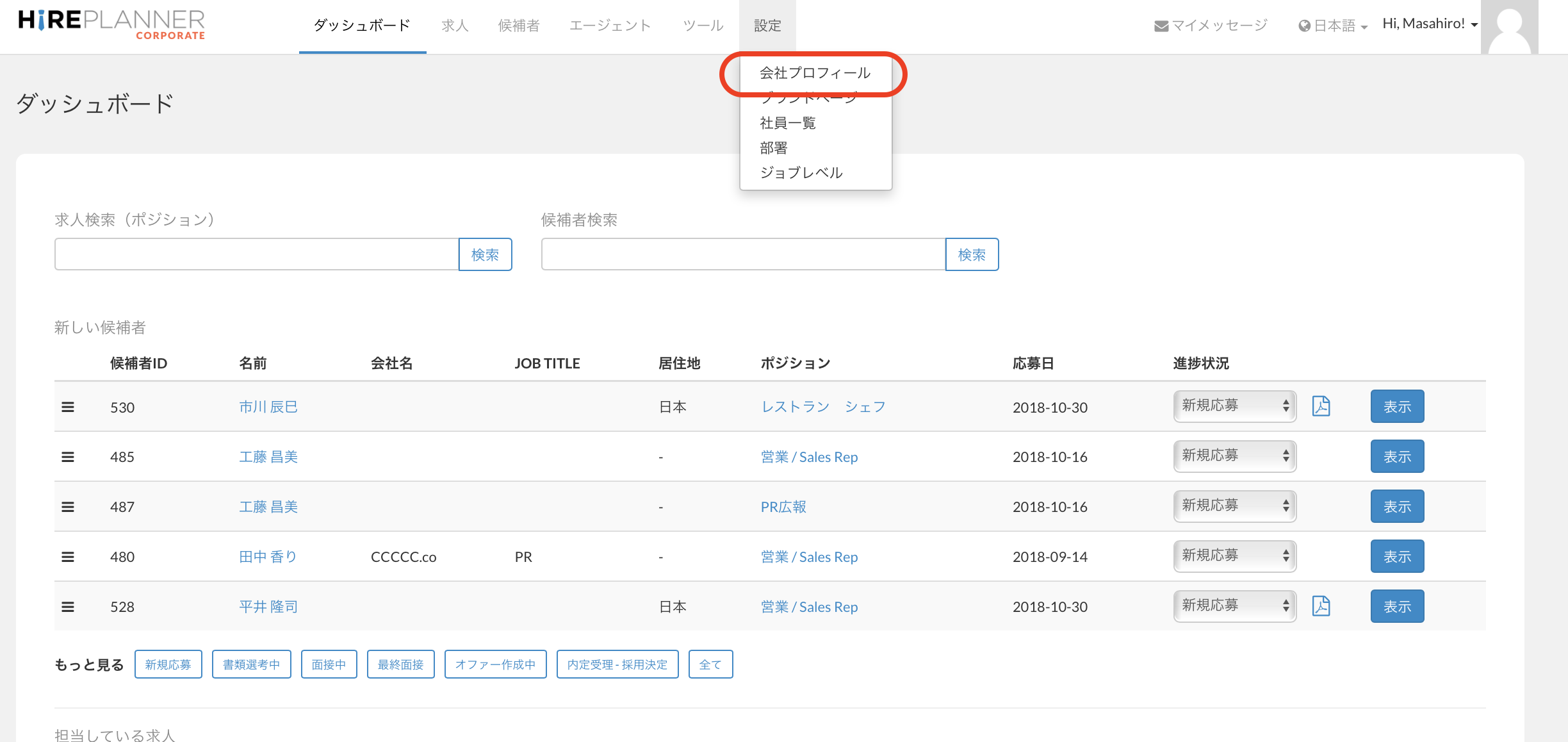Filter by 書類選考中 button
Image resolution: width=1568 pixels, height=742 pixels.
(x=251, y=664)
